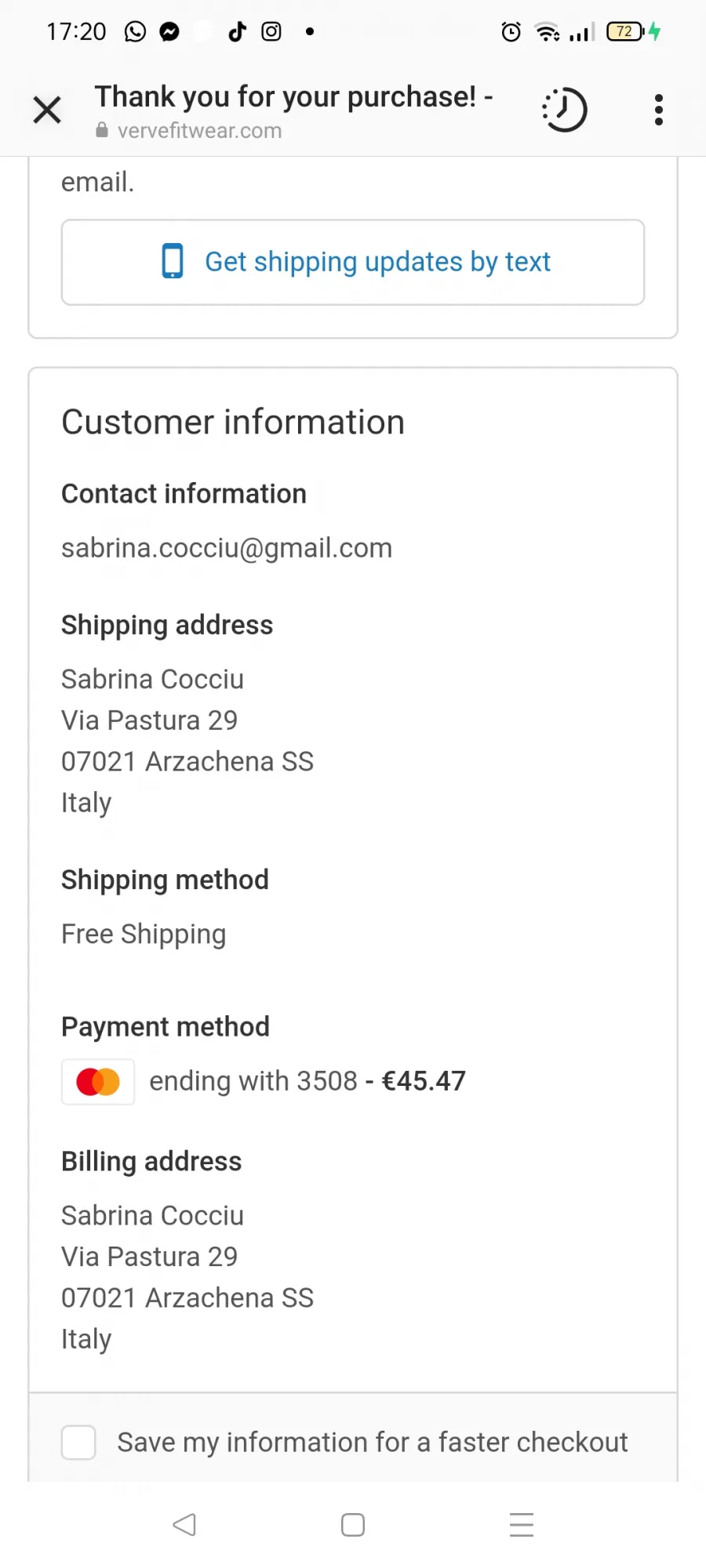Tap the page title Thank you for your purchase
Screen dimensions: 706x1568
(294, 96)
